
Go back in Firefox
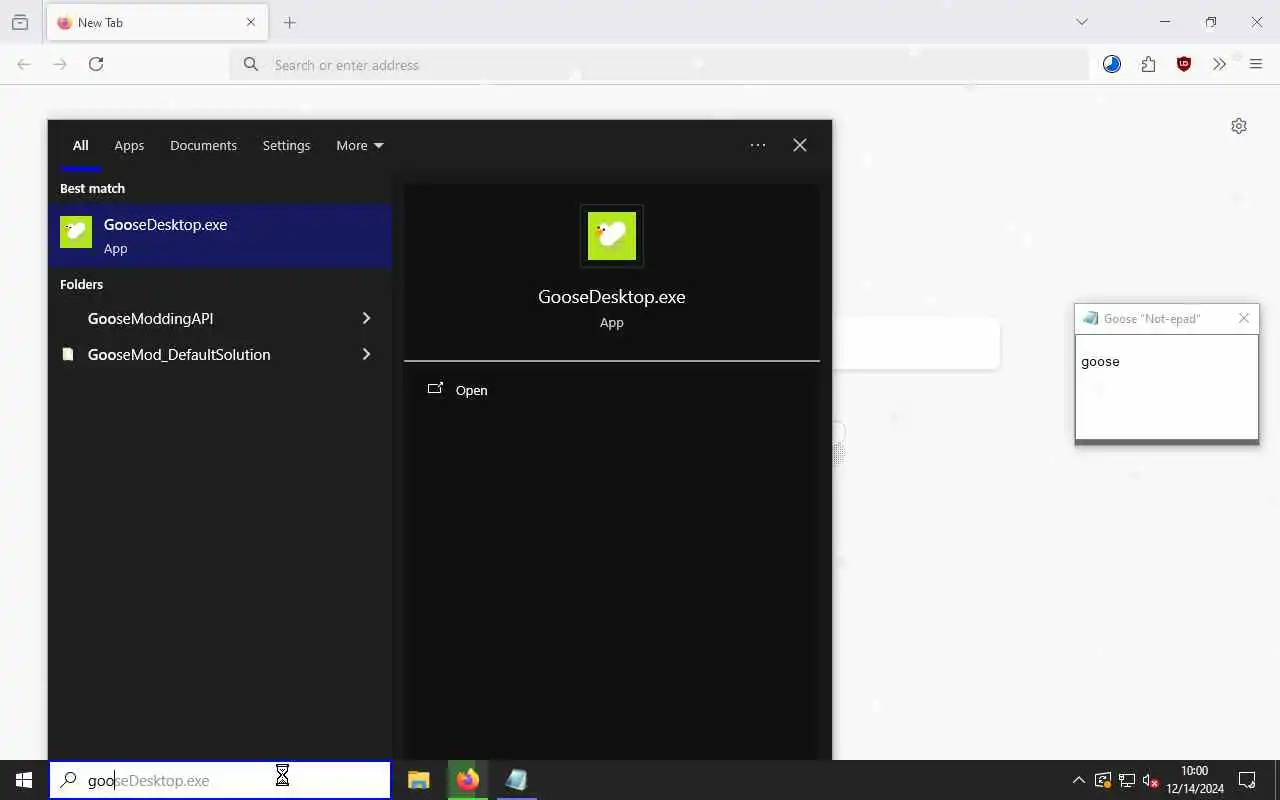pos(24,64)
